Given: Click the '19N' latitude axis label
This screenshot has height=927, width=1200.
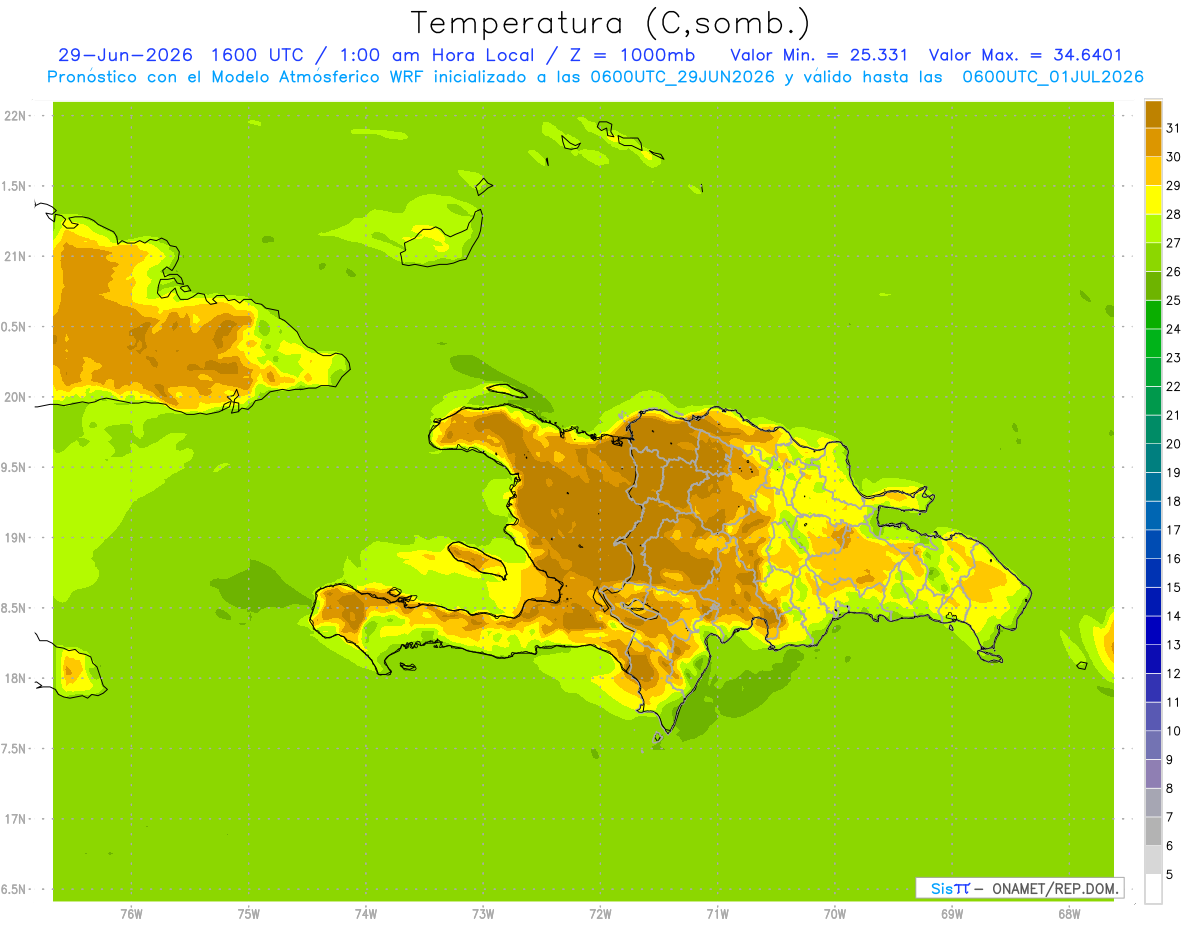Looking at the screenshot, I should [16, 538].
